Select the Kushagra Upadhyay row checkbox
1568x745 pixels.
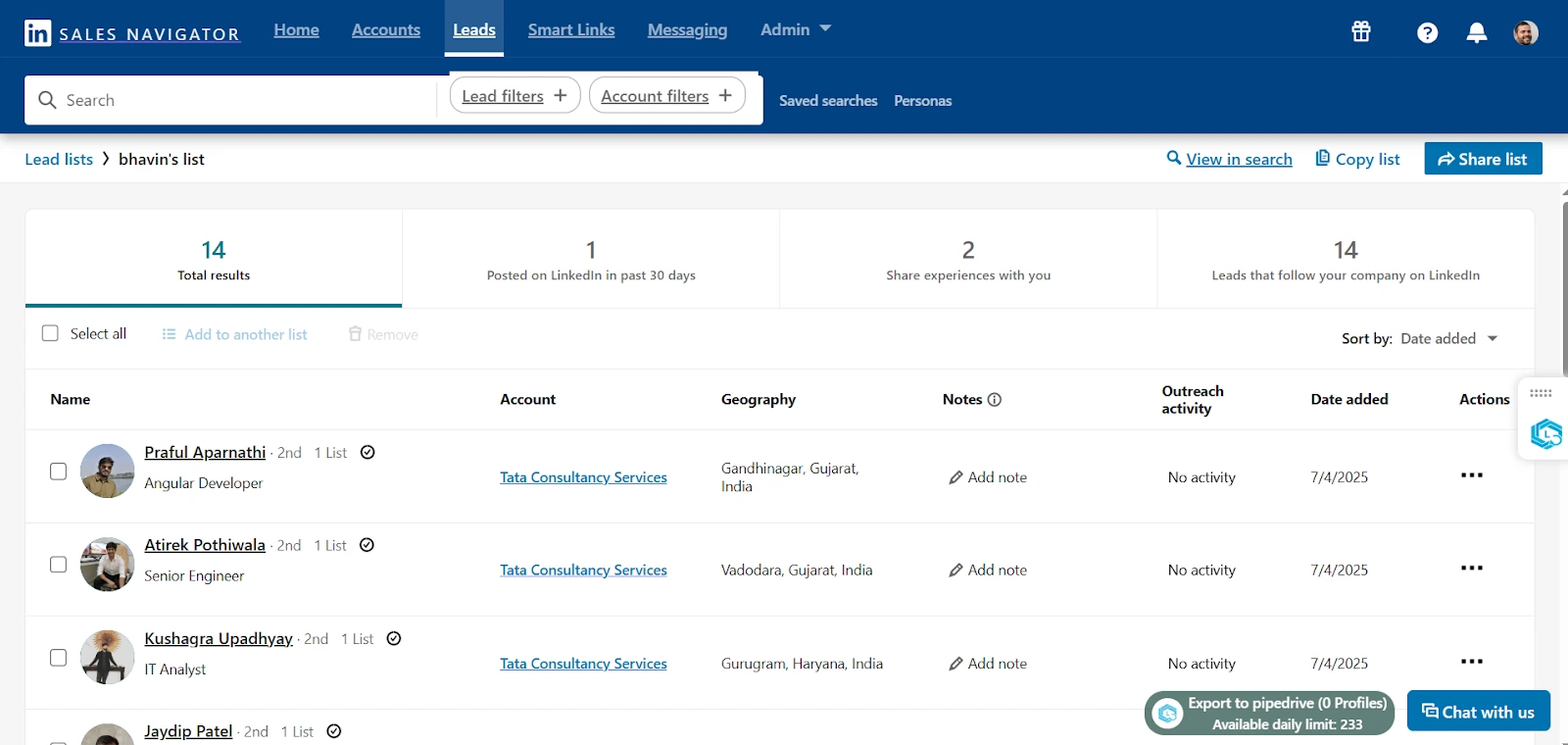tap(58, 658)
